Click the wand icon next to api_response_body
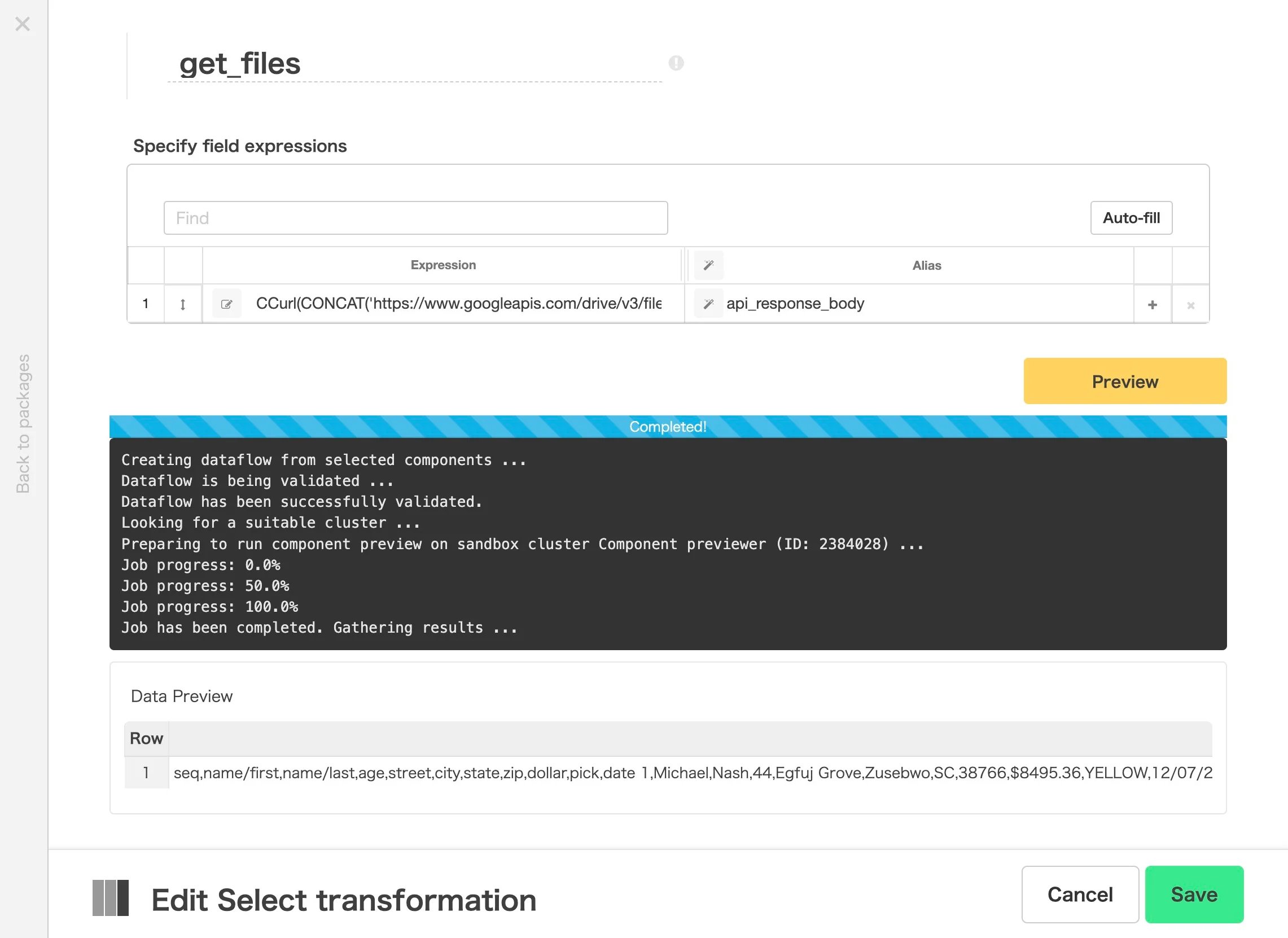 [x=709, y=304]
